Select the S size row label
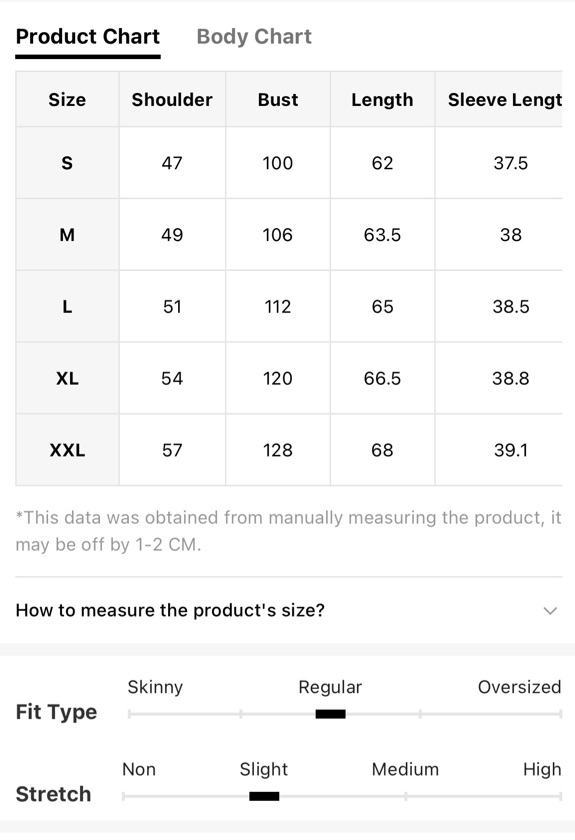575x840 pixels. pos(67,163)
